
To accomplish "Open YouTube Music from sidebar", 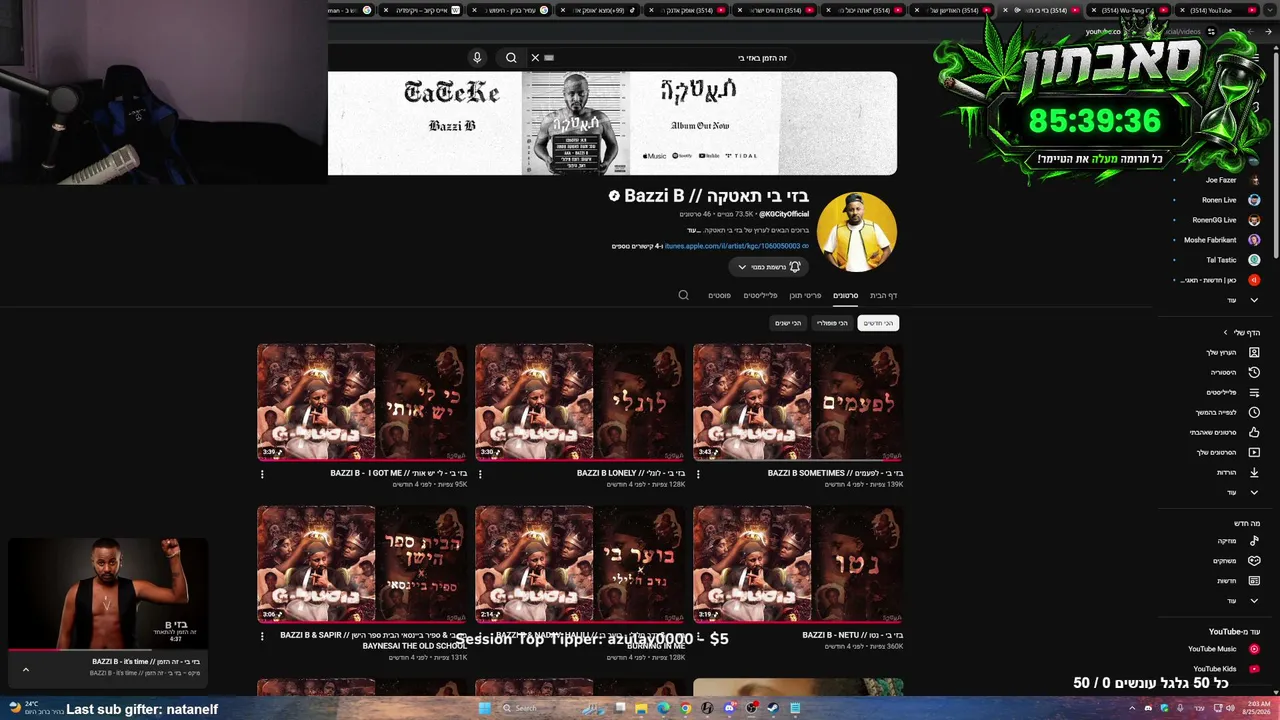I will tap(1223, 649).
